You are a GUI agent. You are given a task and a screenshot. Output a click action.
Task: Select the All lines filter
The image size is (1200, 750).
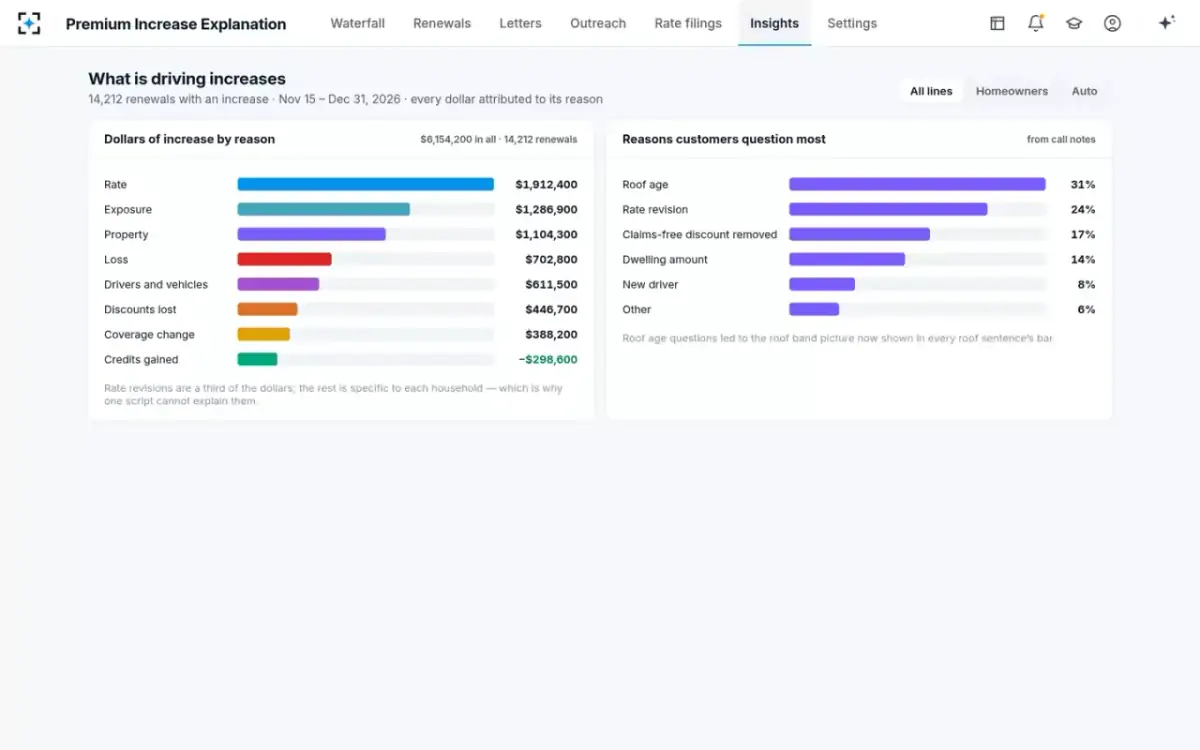pos(931,91)
